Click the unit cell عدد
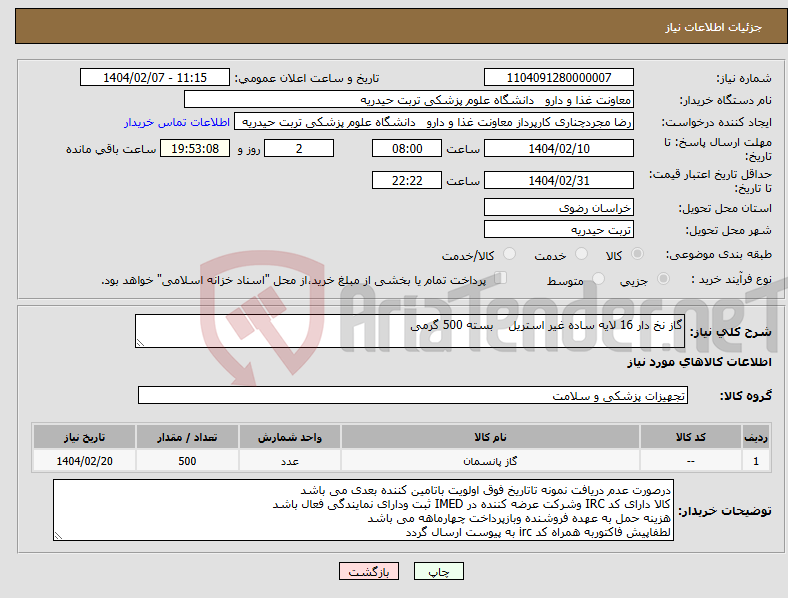Screen dimensions: 788x598 (290, 461)
